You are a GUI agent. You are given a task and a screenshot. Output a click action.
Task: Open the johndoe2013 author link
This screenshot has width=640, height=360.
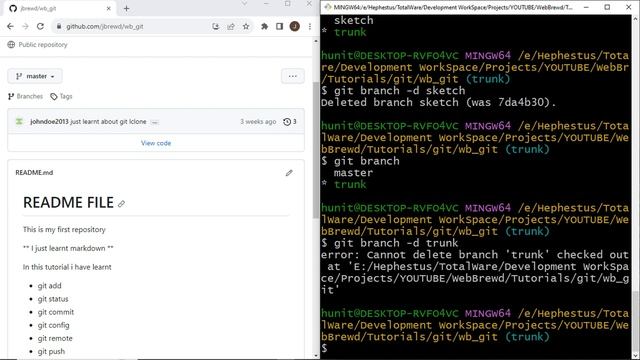pos(49,122)
